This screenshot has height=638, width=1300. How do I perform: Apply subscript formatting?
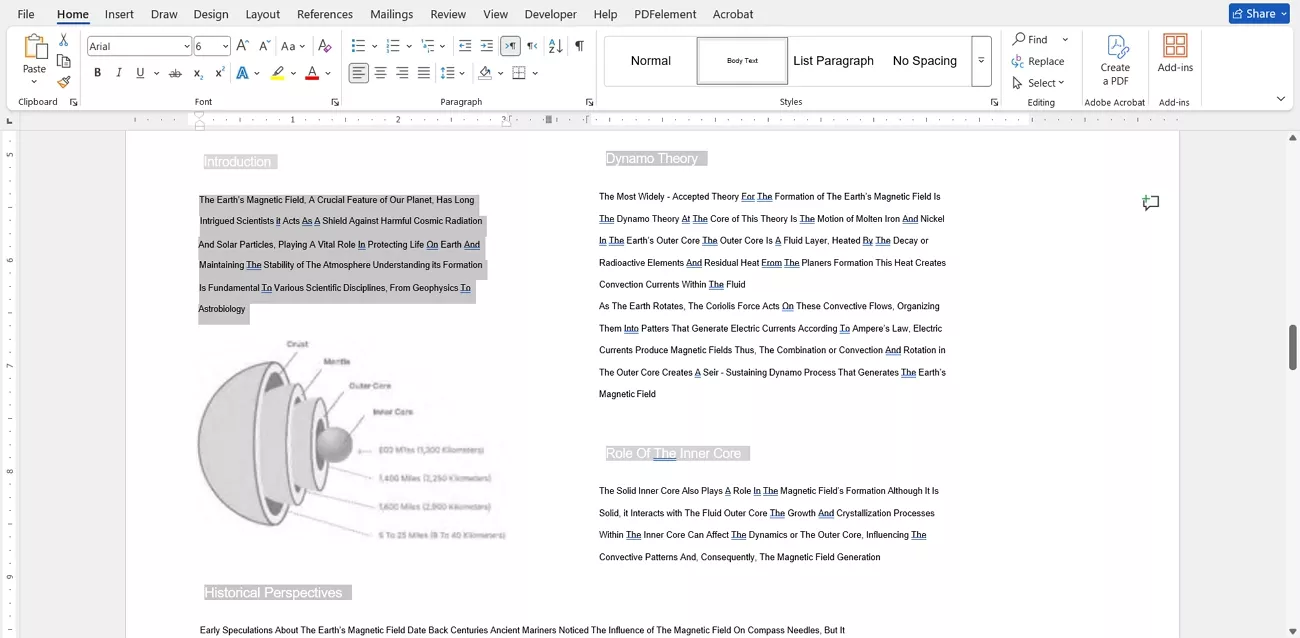point(197,72)
